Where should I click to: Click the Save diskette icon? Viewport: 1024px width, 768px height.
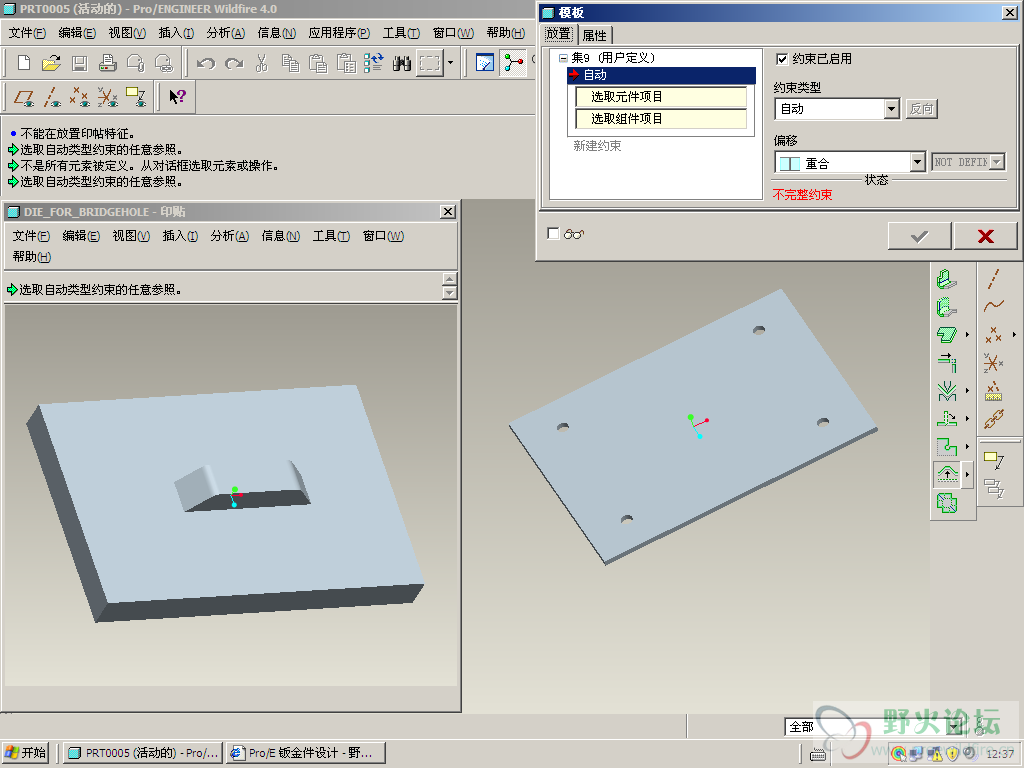point(79,63)
